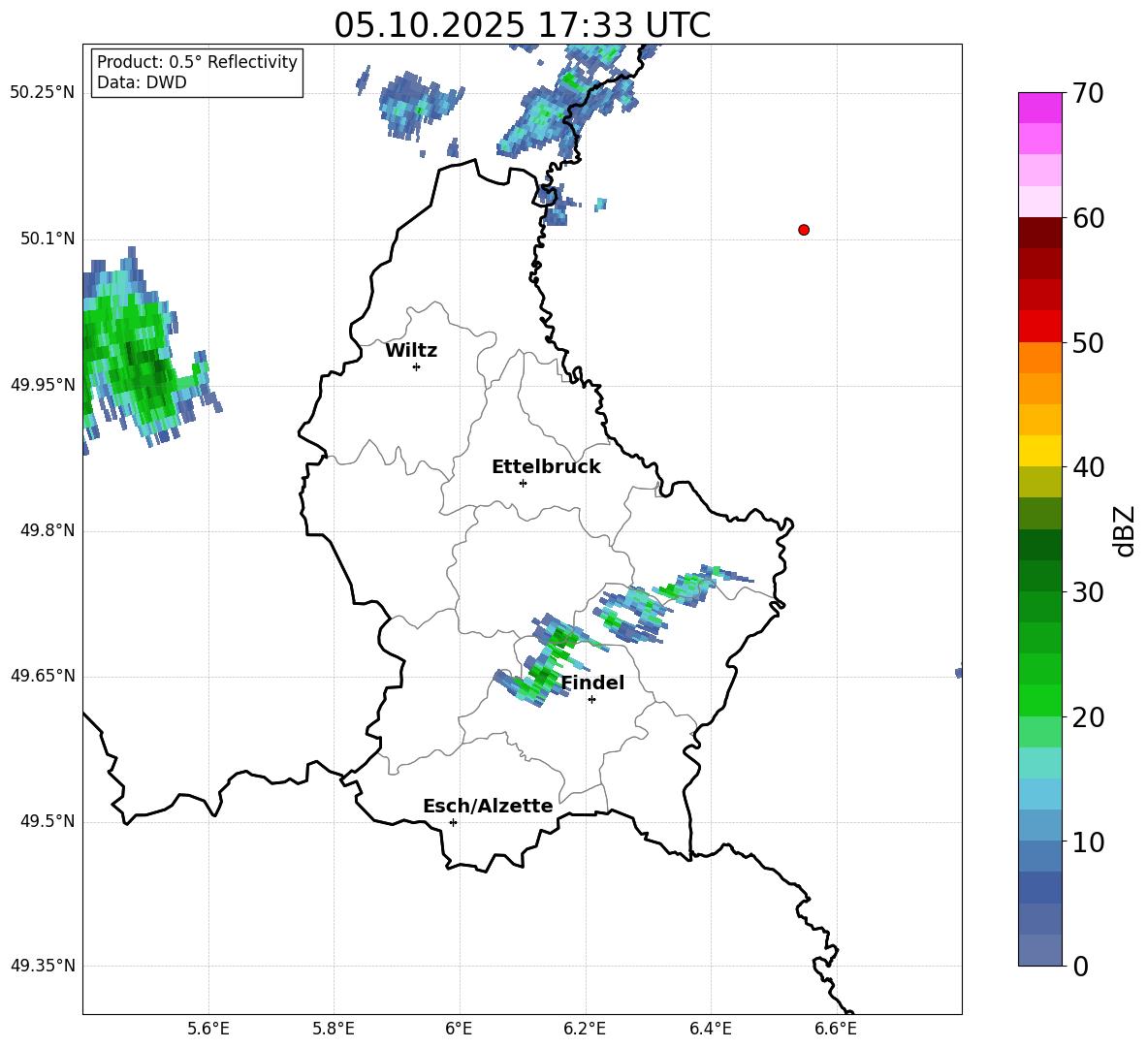The width and height of the screenshot is (1148, 1048).
Task: Click the yellow colorbar segment near 40
Action: [1039, 451]
